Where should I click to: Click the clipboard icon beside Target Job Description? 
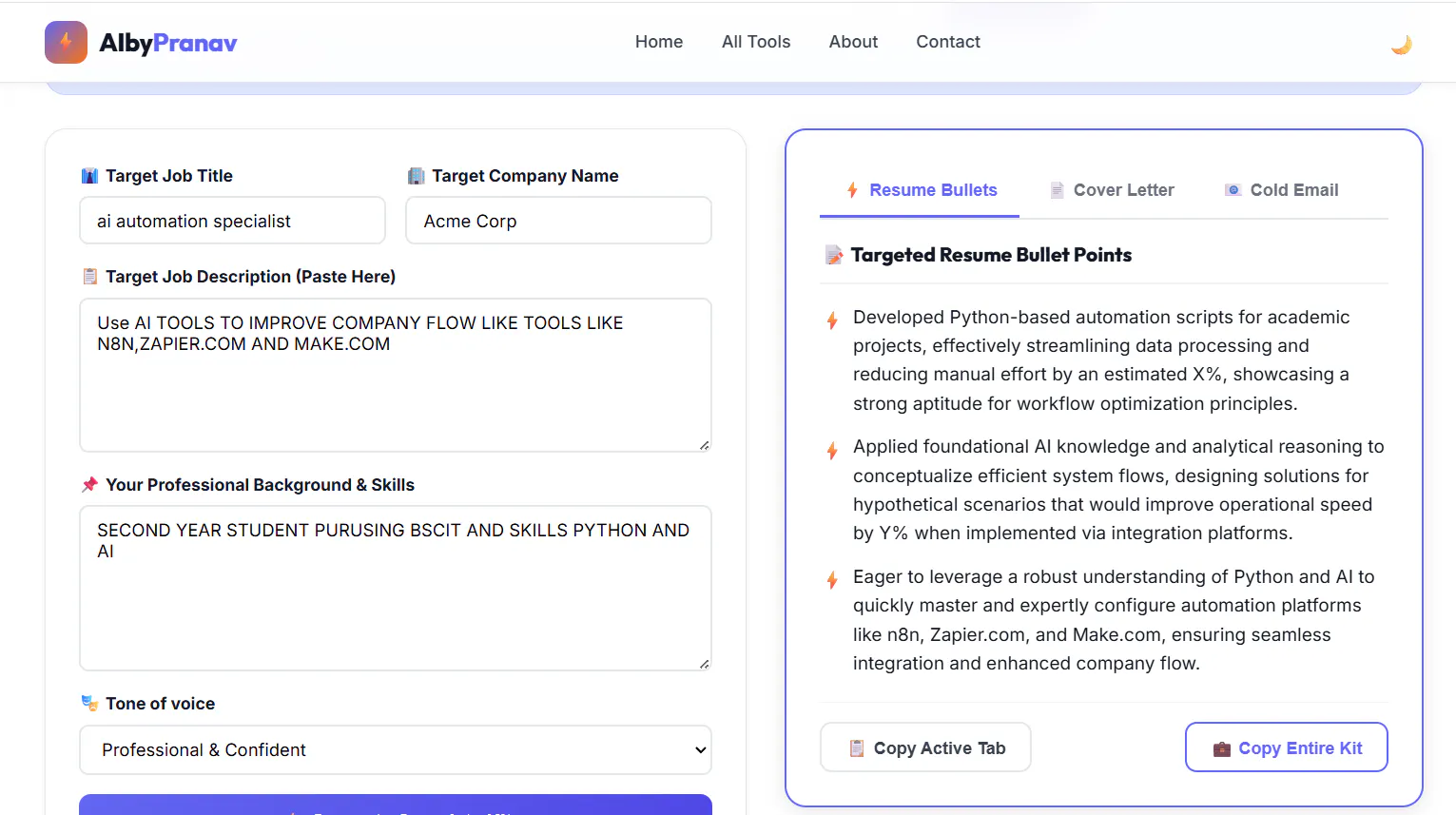[89, 277]
